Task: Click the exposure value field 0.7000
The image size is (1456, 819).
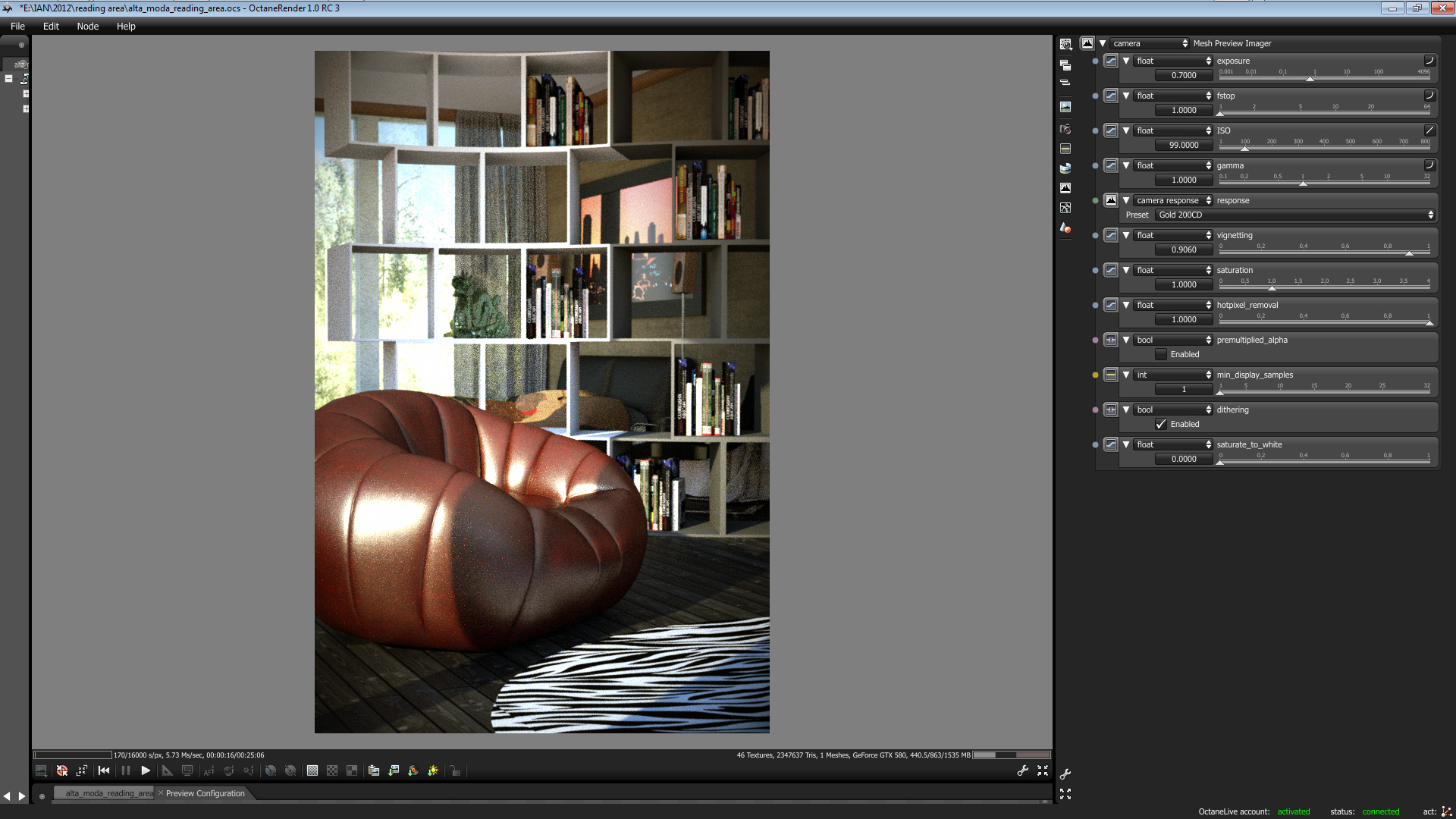Action: coord(1183,75)
